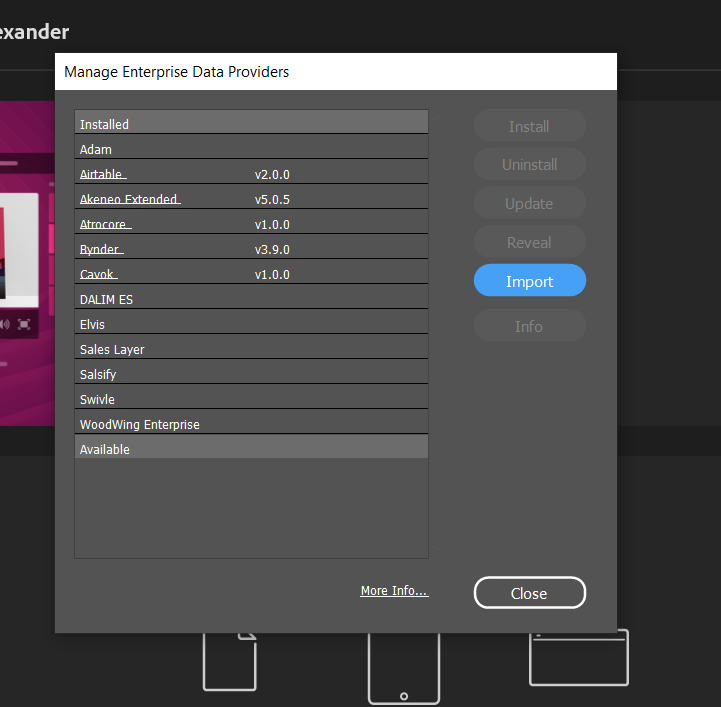Screen dimensions: 721x707
Task: Select the document page preset icon in background
Action: click(x=229, y=662)
